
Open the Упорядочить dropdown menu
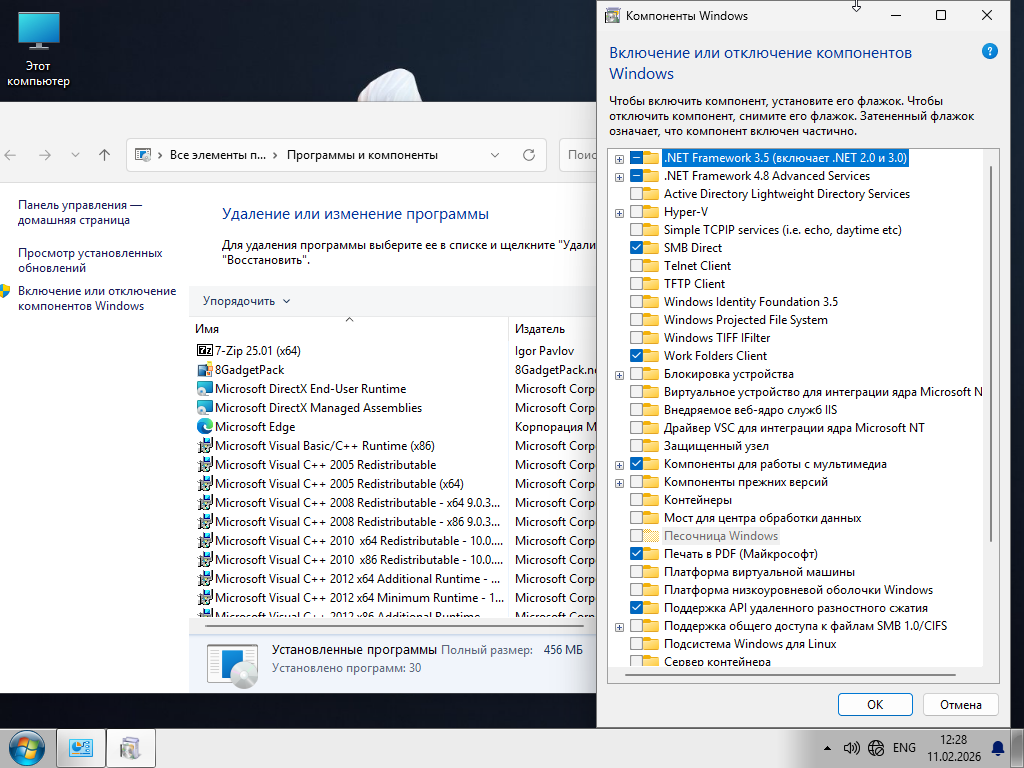[246, 301]
